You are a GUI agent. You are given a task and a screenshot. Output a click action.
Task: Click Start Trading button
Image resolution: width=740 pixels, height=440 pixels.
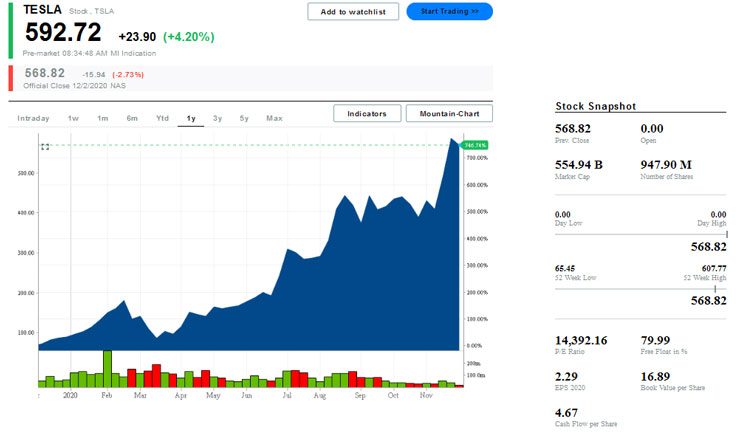[x=449, y=11]
